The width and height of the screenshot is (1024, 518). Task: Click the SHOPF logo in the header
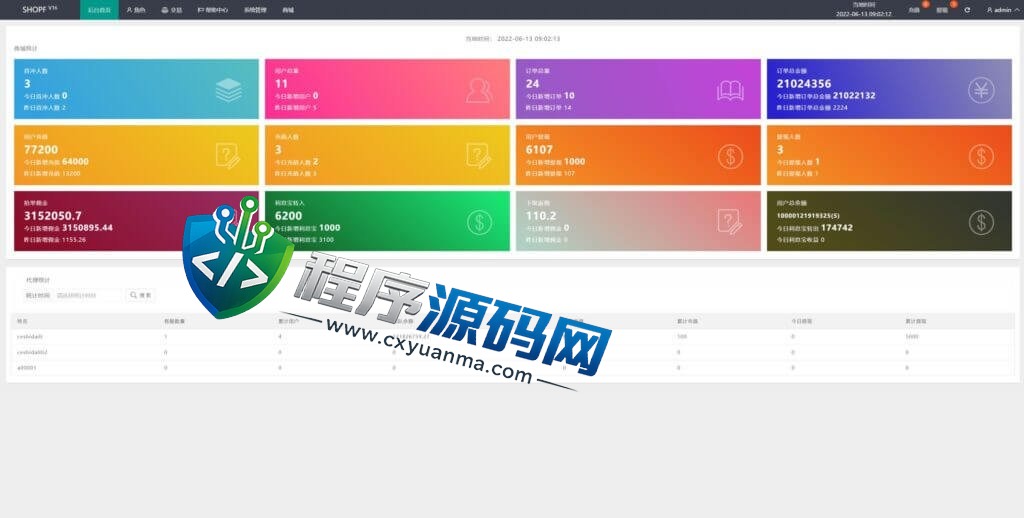[x=39, y=9]
